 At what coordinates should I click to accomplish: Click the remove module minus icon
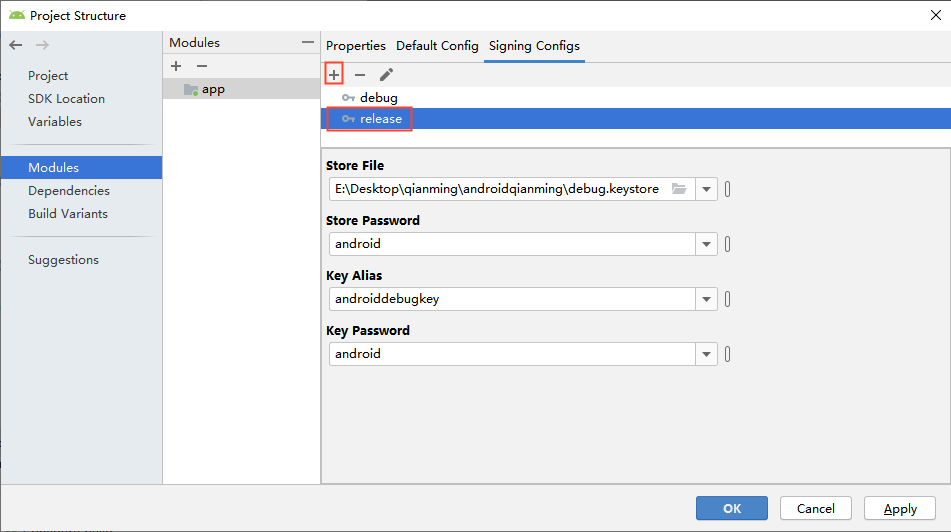coord(201,66)
